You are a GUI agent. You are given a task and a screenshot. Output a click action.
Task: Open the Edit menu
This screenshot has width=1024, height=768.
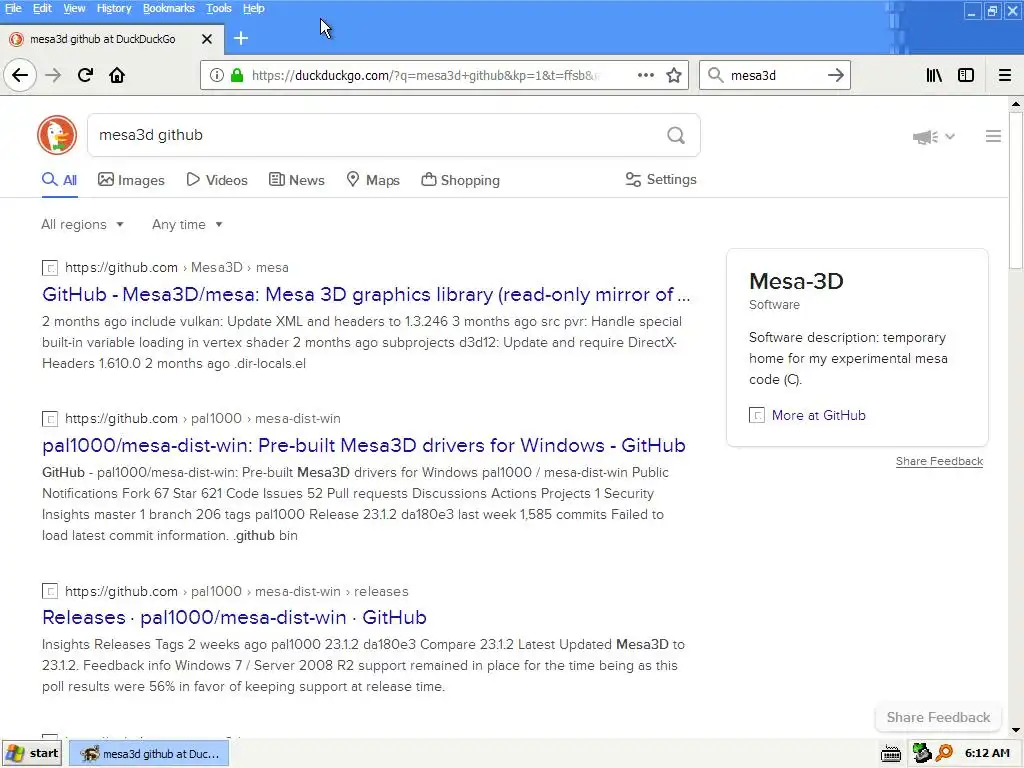tap(42, 8)
